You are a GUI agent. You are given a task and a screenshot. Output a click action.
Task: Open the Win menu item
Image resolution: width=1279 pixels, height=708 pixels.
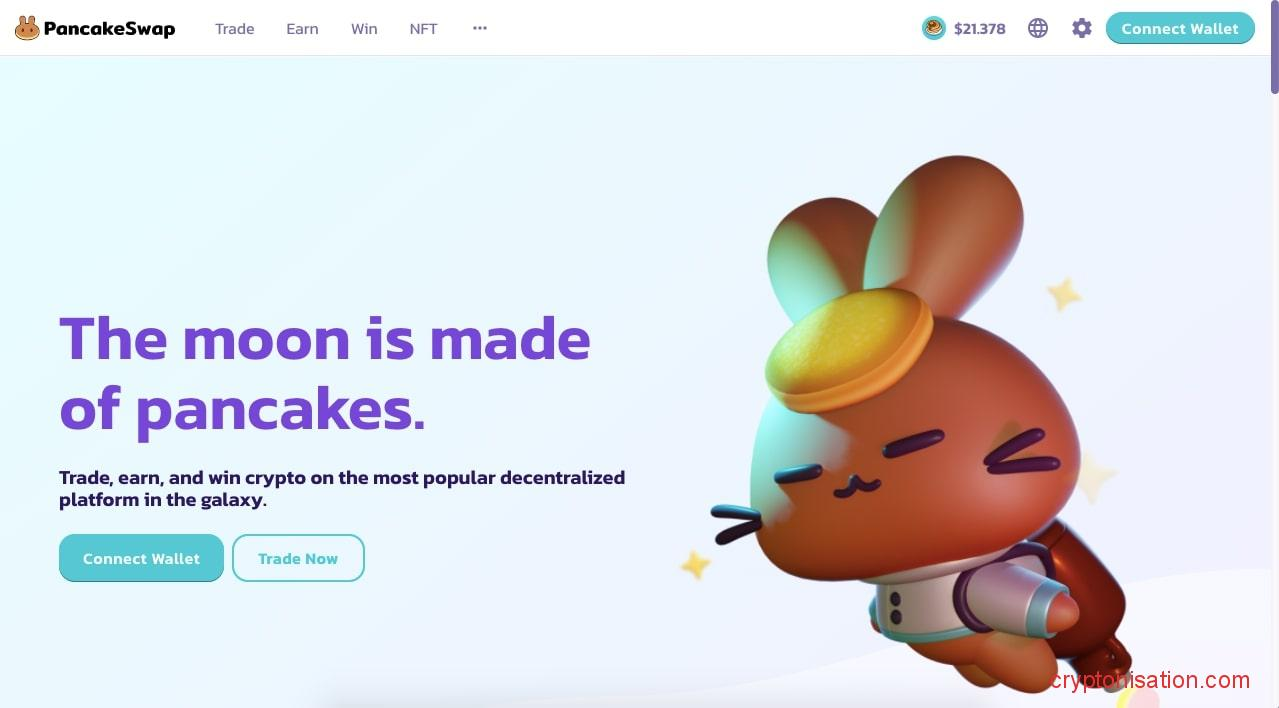click(364, 28)
